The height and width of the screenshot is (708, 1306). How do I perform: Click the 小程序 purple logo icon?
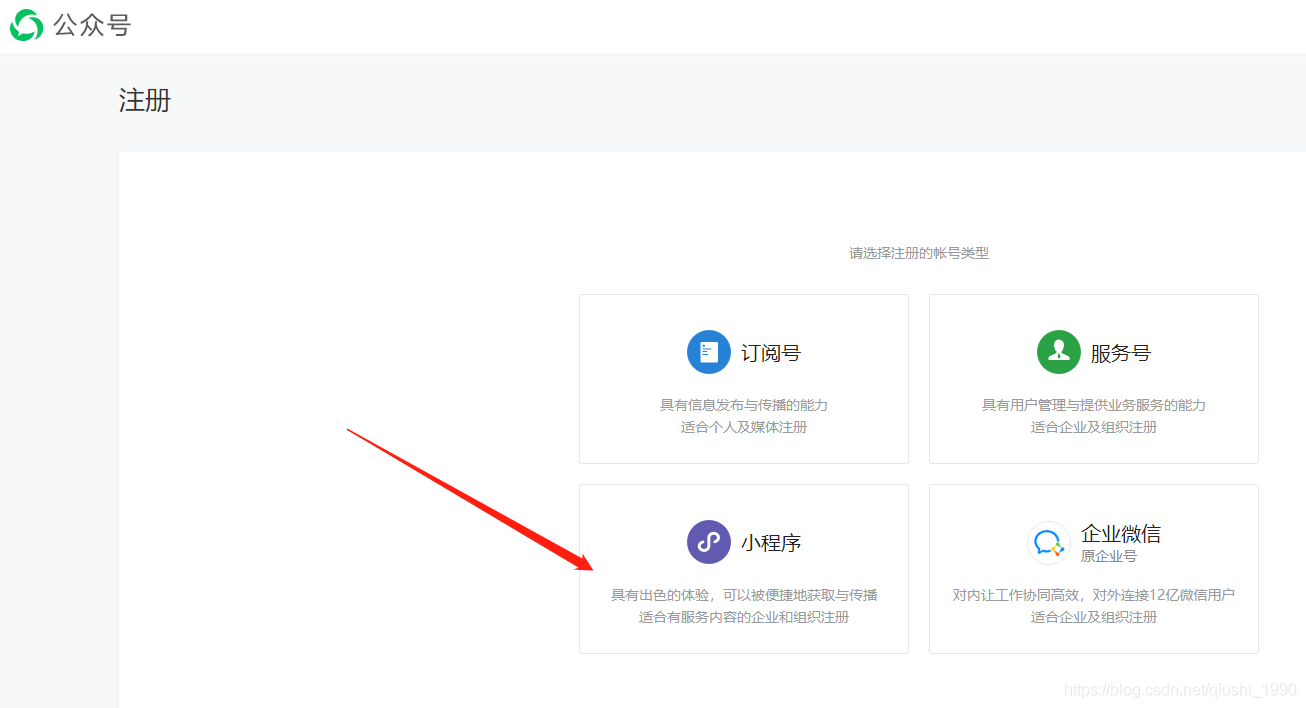(709, 542)
